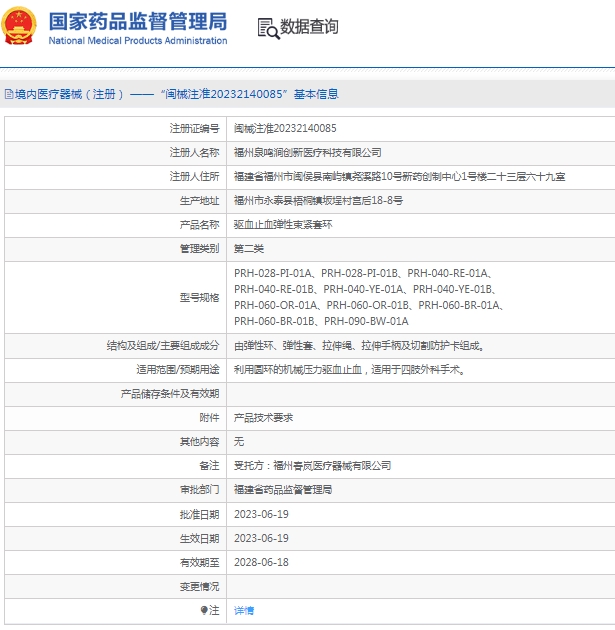Click model PRH-060-OR-01A in specifications

tap(276, 305)
